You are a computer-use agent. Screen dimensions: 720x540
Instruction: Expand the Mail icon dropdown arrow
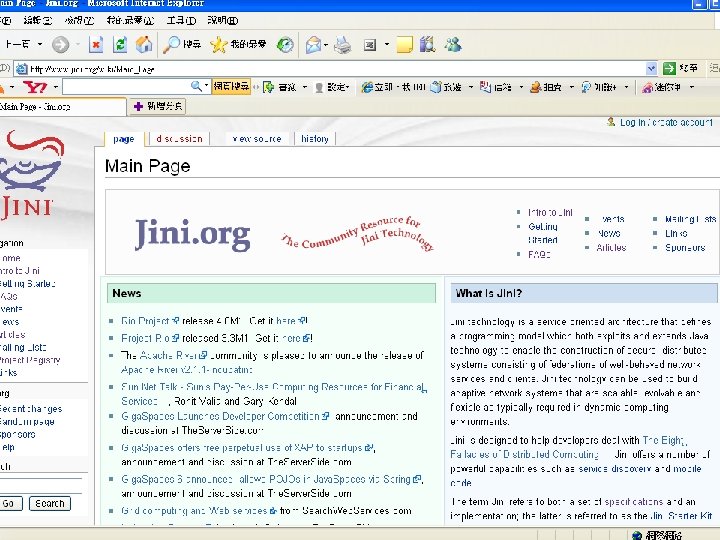point(326,45)
